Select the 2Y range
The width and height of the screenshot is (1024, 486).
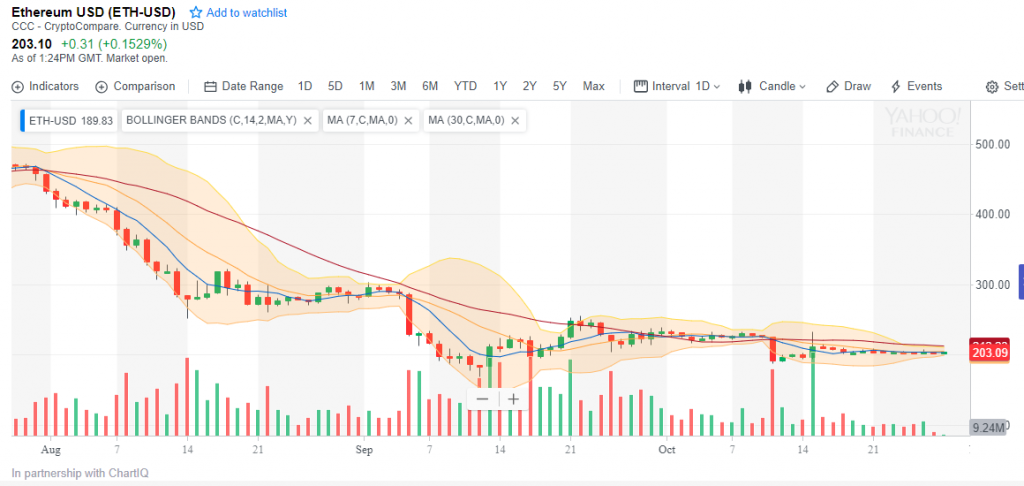pyautogui.click(x=530, y=86)
